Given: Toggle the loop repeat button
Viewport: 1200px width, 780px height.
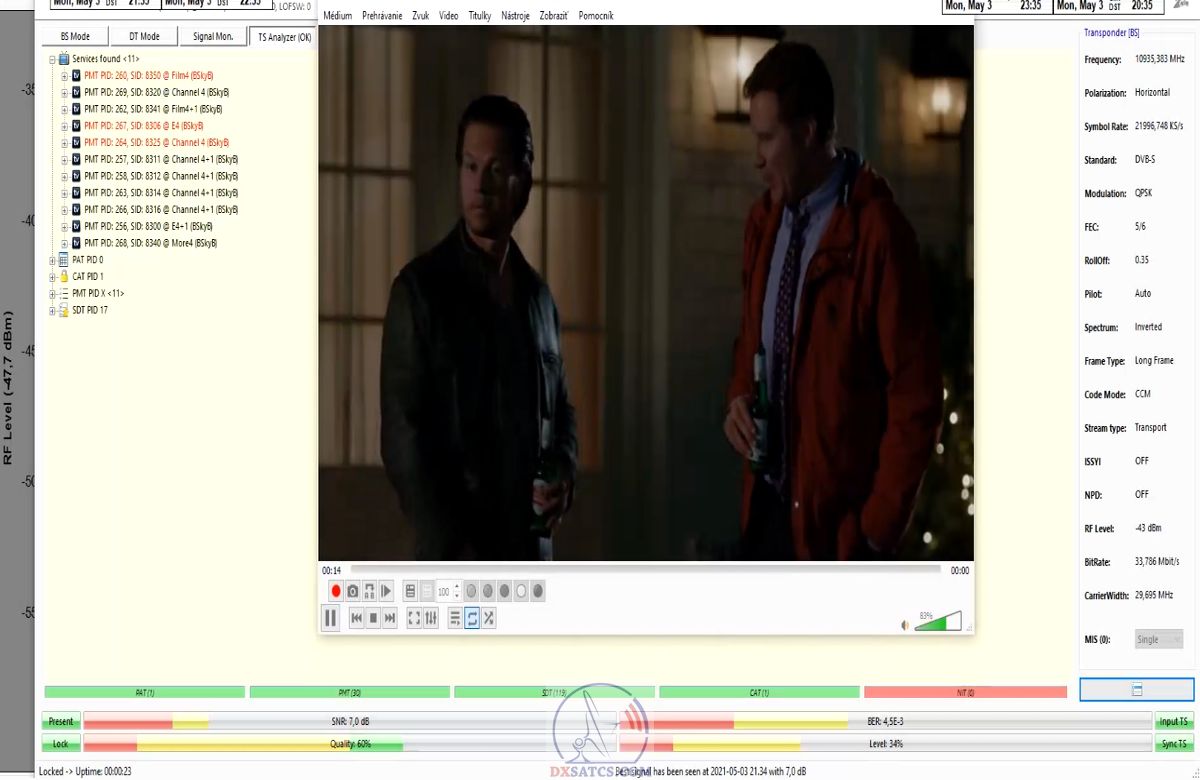Looking at the screenshot, I should click(x=472, y=619).
